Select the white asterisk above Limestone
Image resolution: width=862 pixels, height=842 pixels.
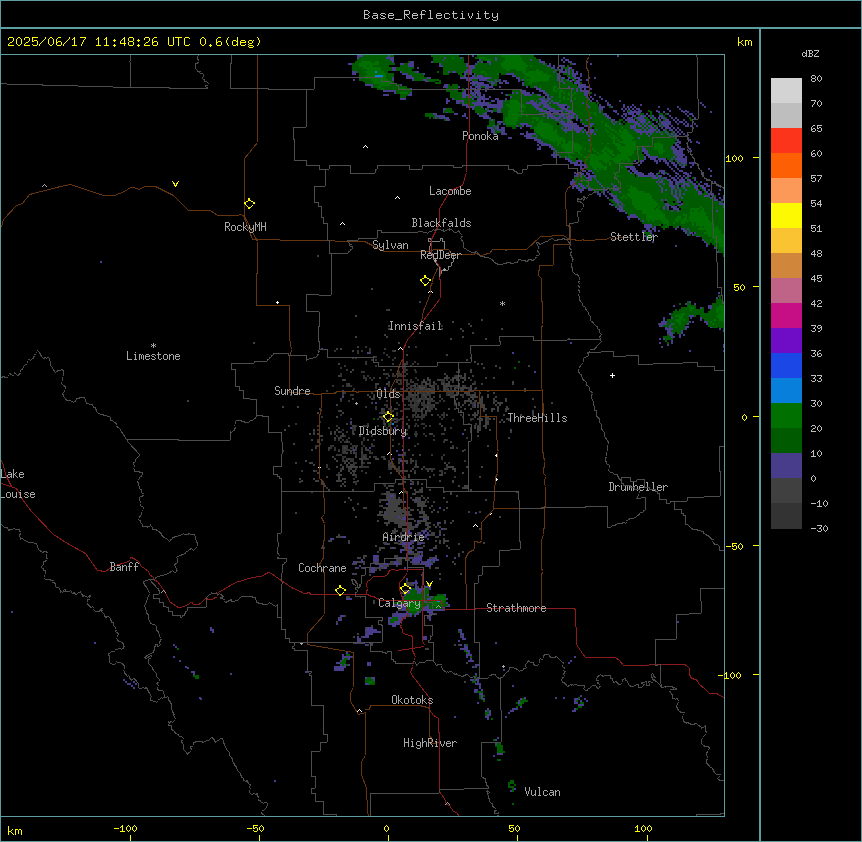(x=153, y=346)
